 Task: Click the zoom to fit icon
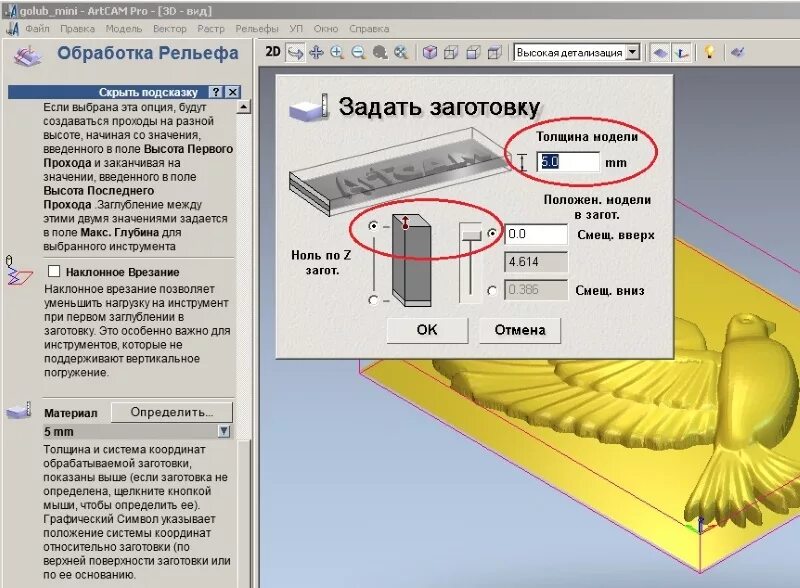(401, 52)
